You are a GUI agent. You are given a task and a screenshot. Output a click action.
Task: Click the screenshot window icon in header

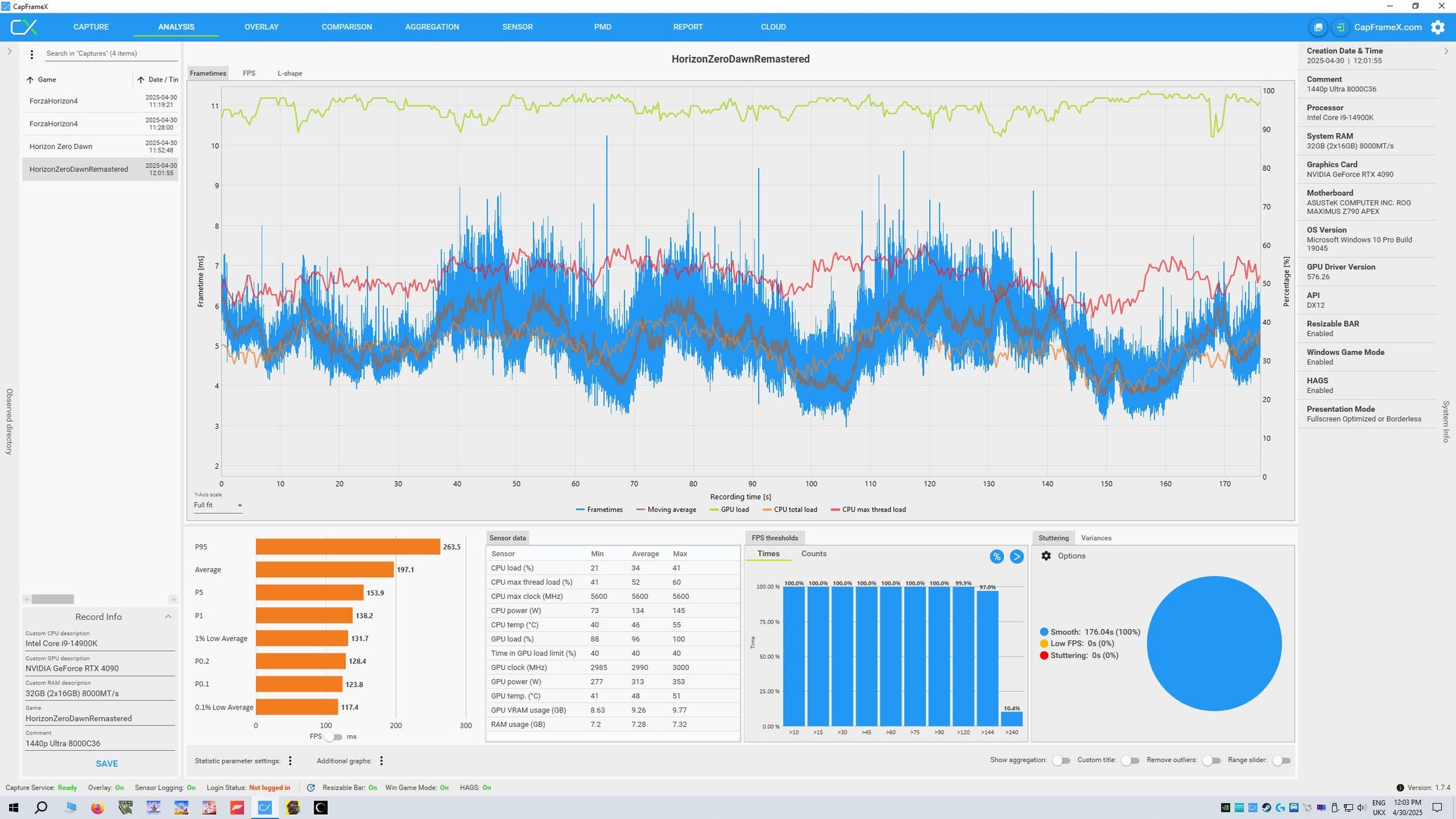1318,27
